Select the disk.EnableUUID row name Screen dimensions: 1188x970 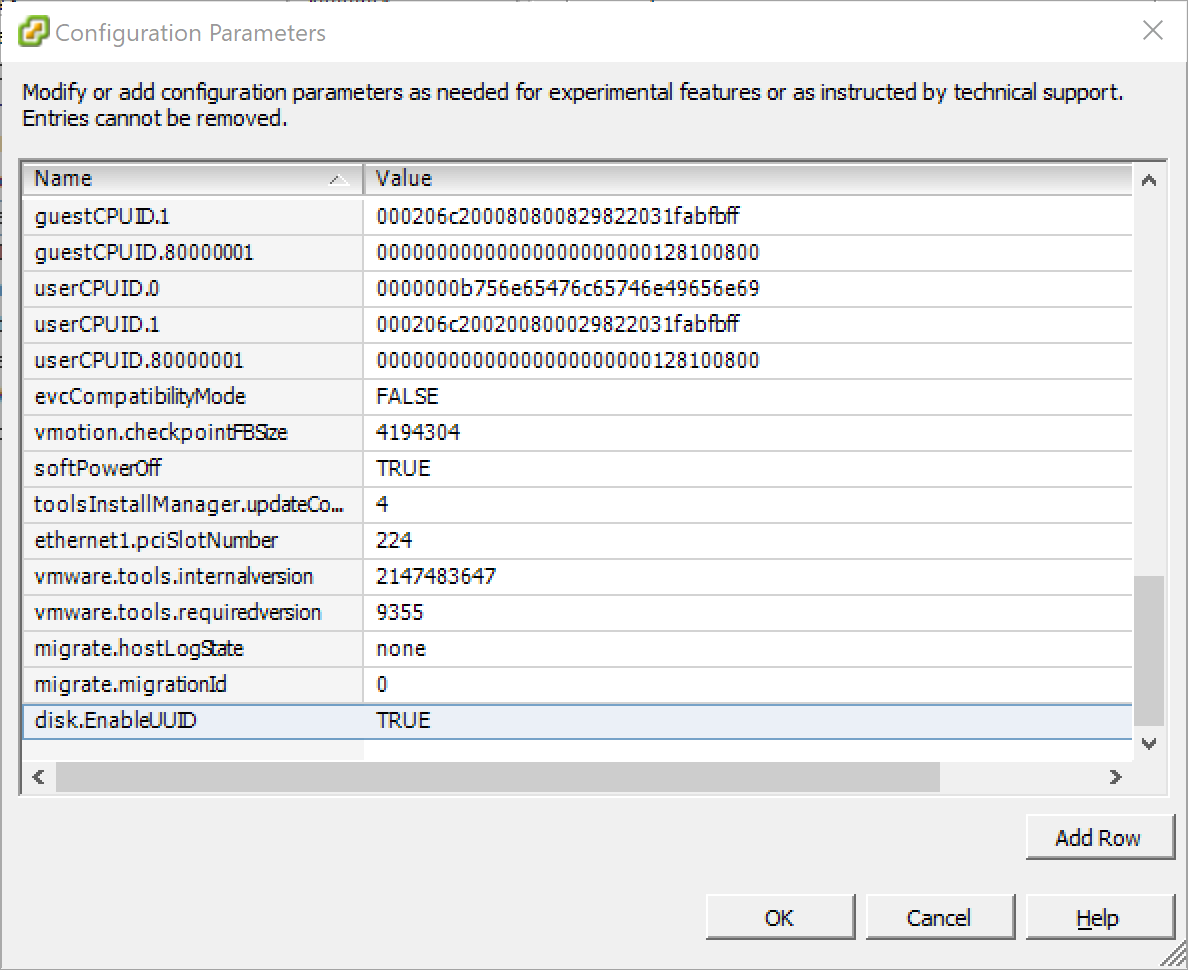(192, 721)
